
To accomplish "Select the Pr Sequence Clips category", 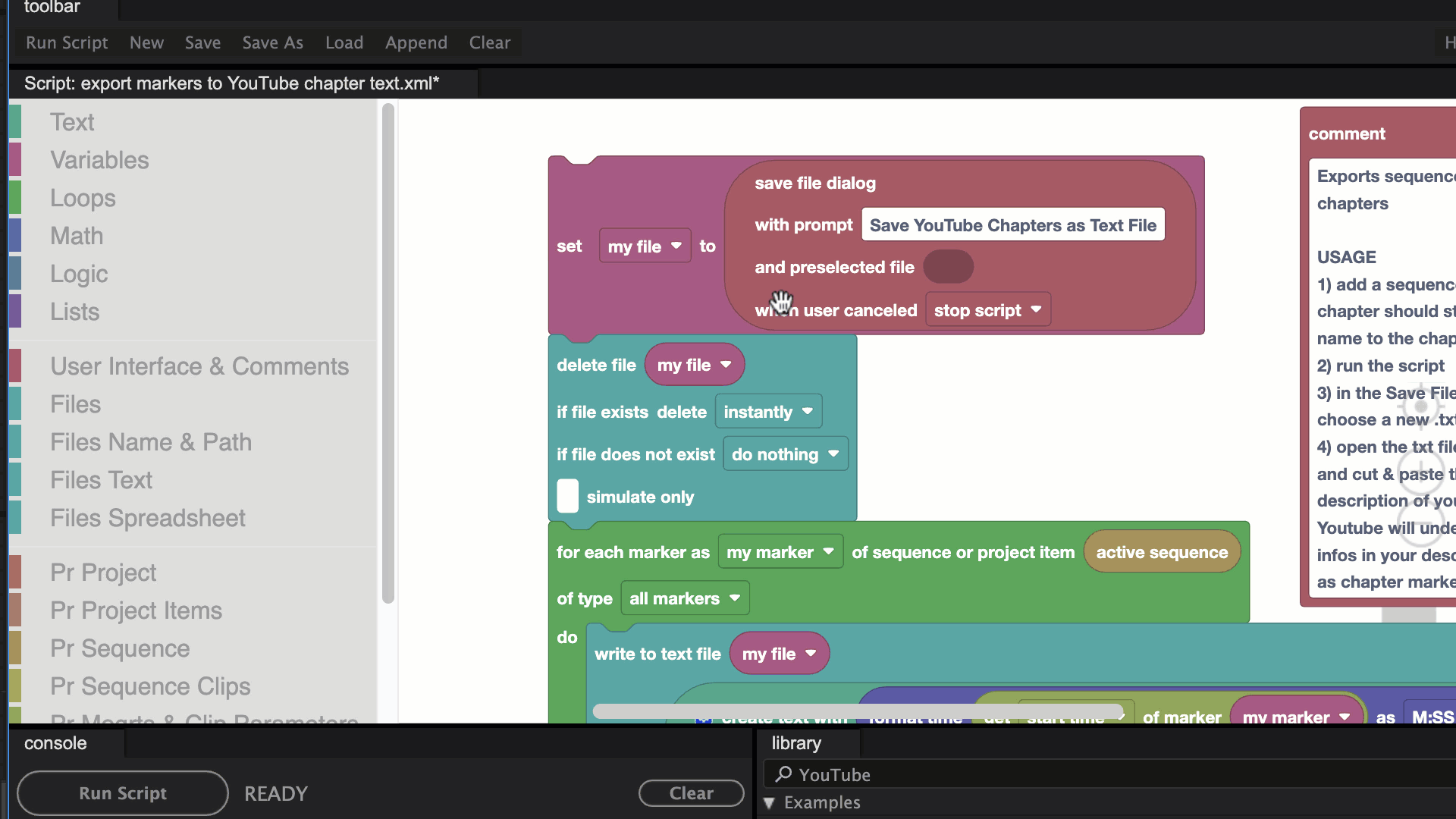I will (x=150, y=686).
